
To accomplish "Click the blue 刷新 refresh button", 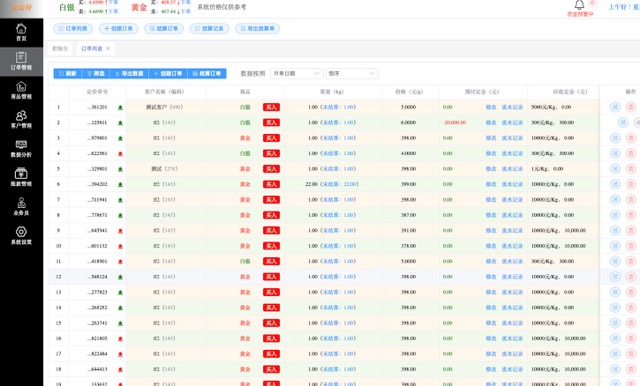I will point(68,73).
